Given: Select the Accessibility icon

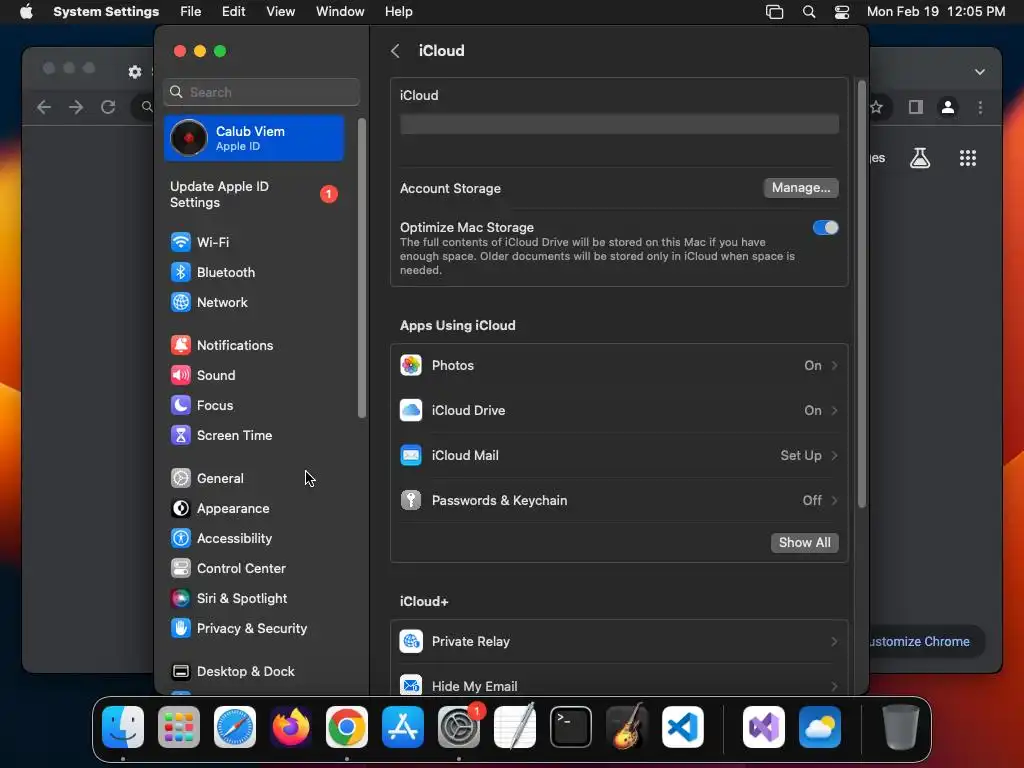Looking at the screenshot, I should click(180, 538).
